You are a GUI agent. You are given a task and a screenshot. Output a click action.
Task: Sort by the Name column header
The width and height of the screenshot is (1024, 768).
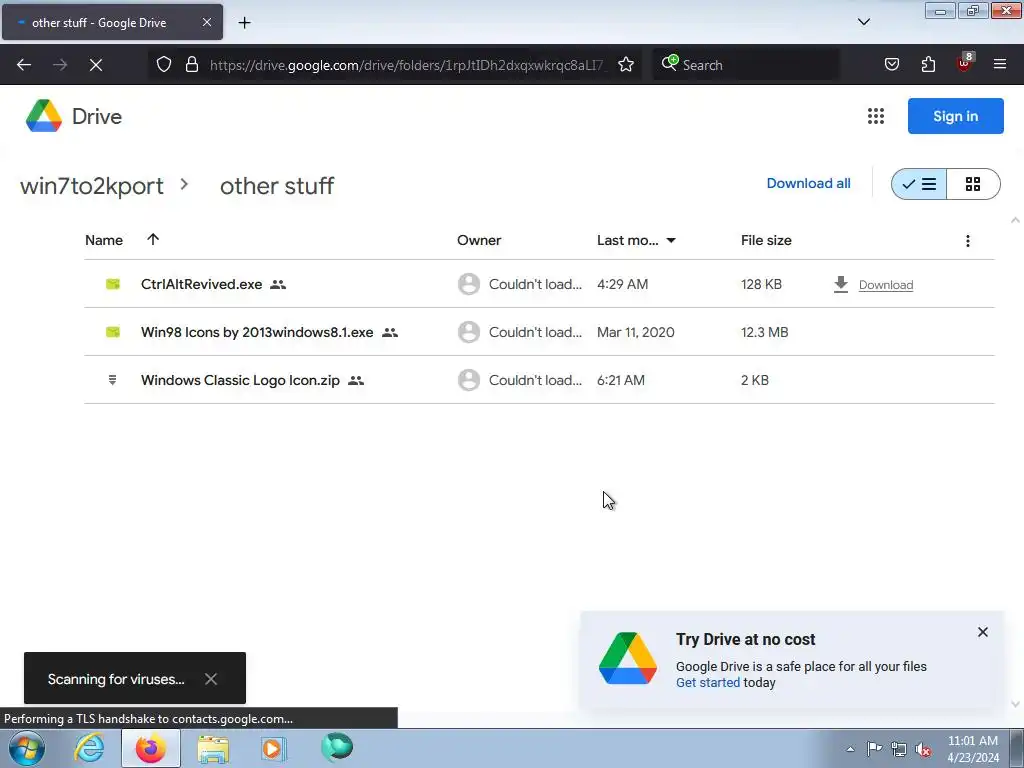point(104,240)
